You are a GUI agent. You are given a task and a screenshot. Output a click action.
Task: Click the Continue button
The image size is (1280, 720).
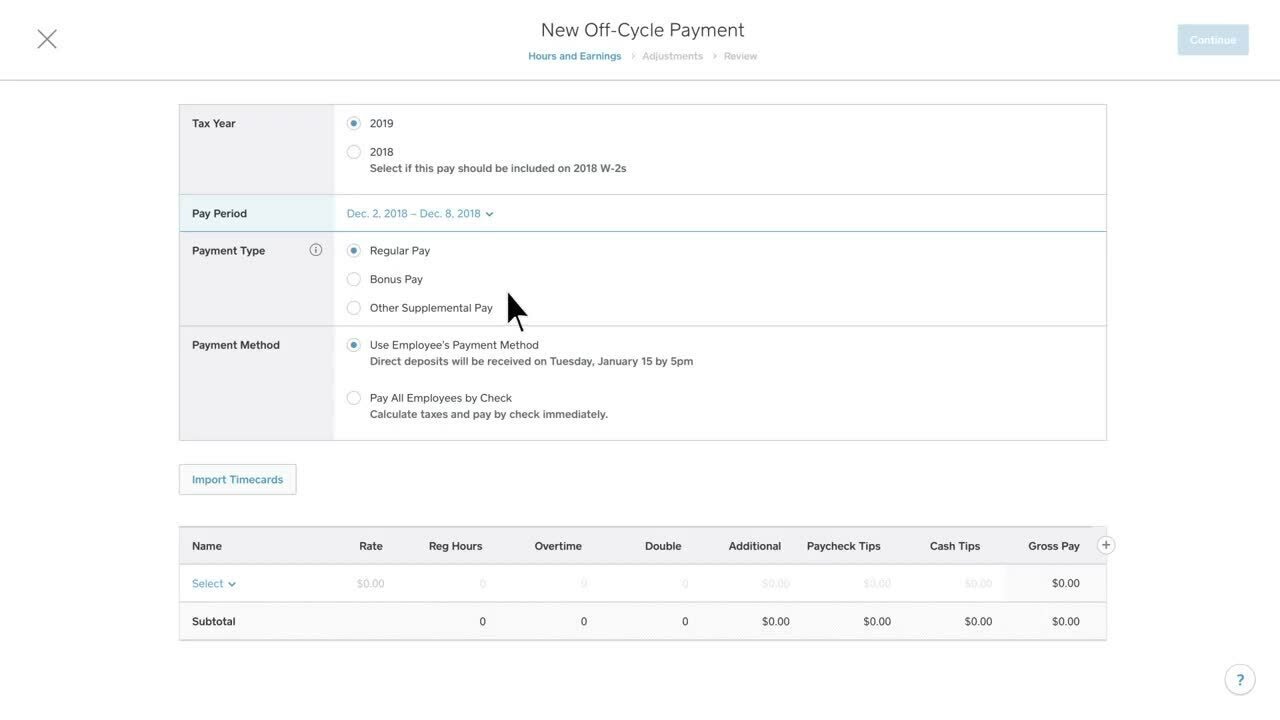pos(1212,40)
